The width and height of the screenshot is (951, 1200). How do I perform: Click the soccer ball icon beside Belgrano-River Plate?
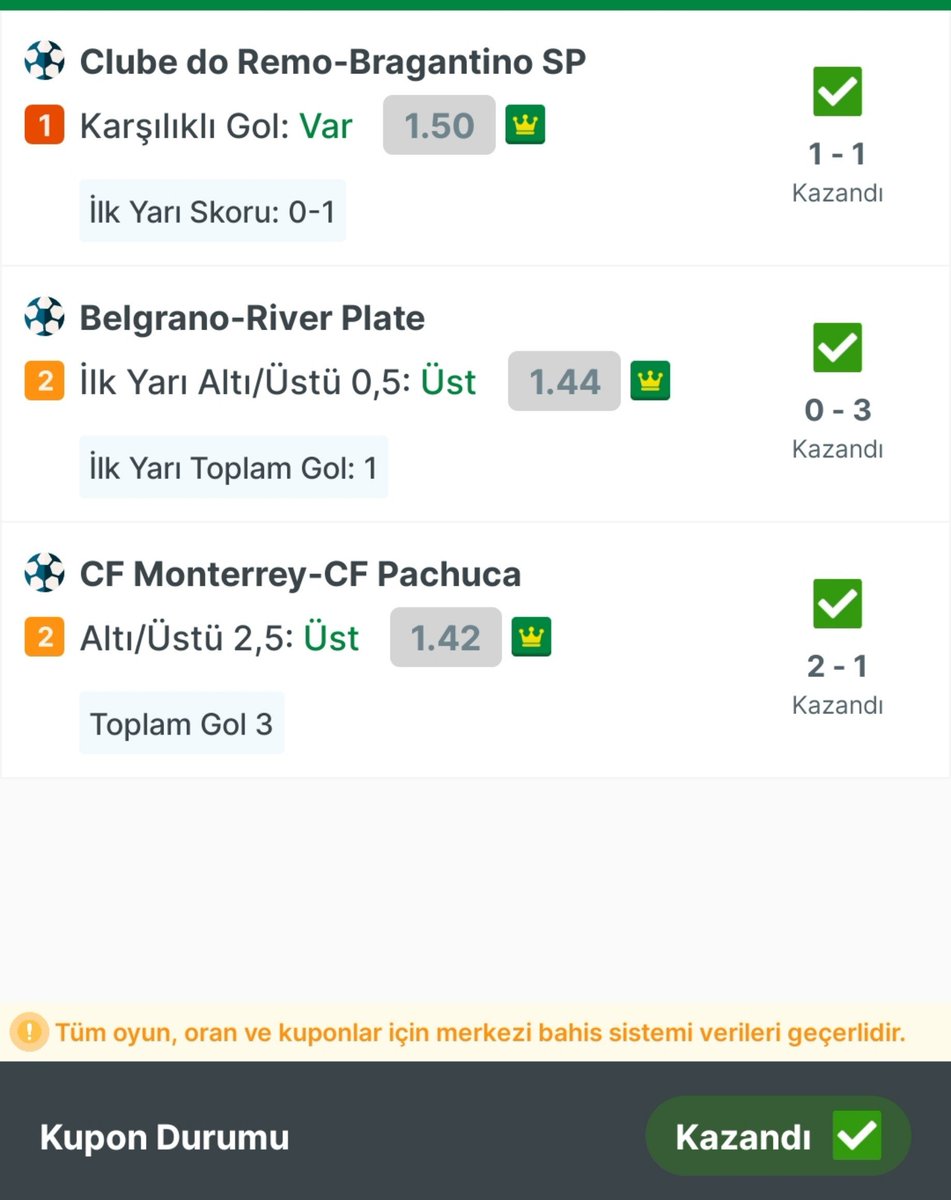pos(44,317)
